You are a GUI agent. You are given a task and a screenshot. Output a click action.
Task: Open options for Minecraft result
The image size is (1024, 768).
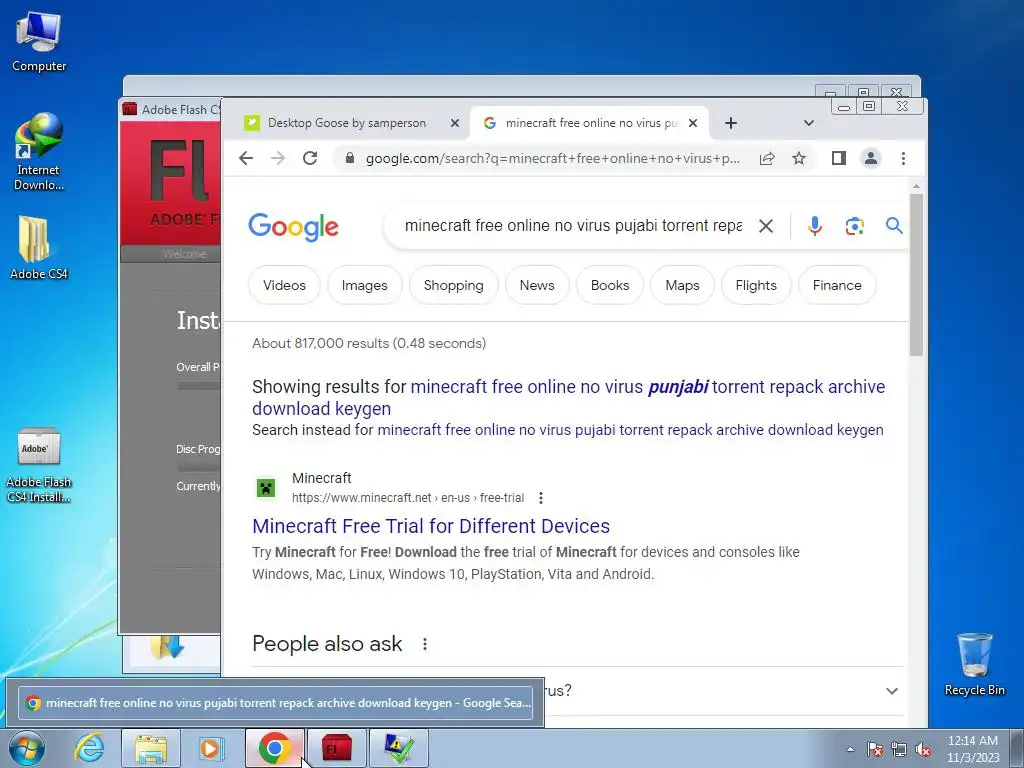point(541,498)
